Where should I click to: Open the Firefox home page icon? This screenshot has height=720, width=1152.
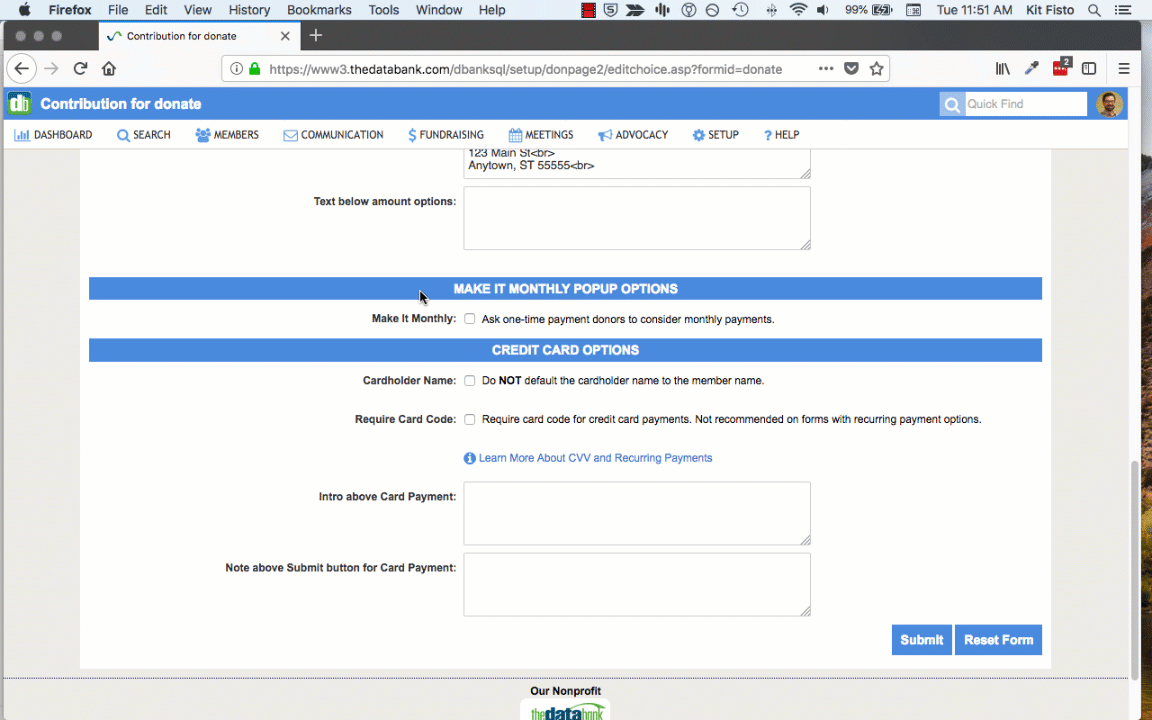tap(109, 68)
